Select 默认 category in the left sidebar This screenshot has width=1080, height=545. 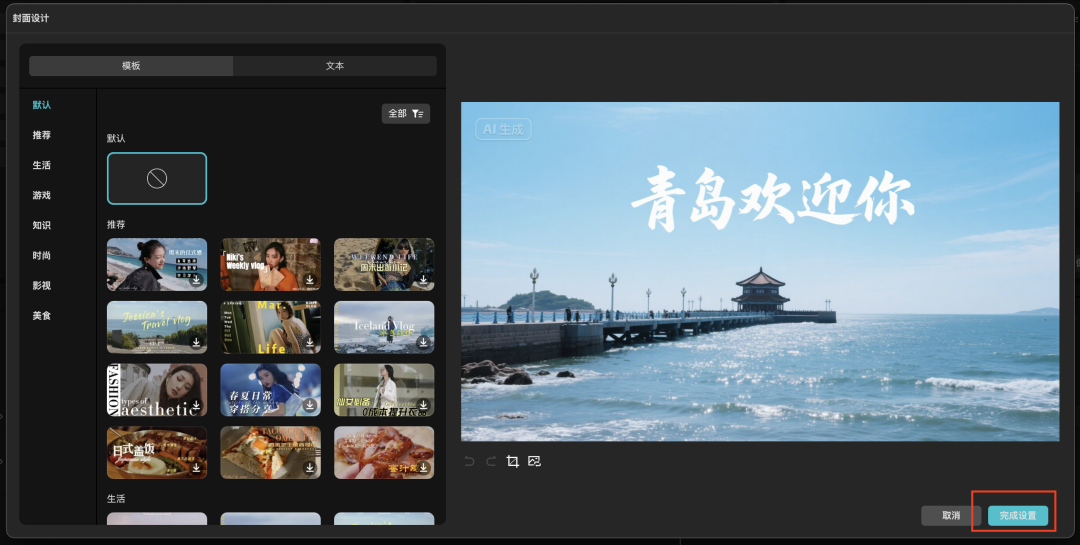[41, 105]
